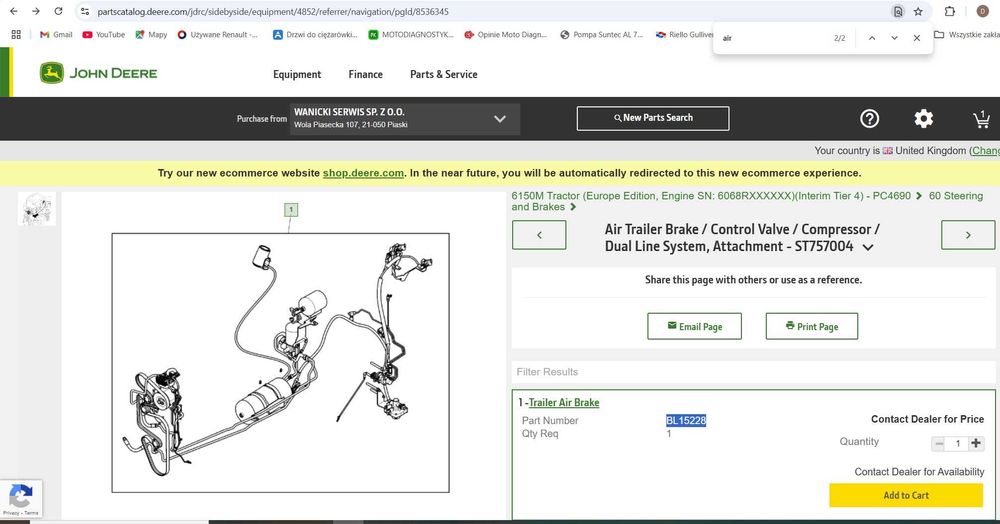Reload the page with the refresh icon

pyautogui.click(x=58, y=11)
